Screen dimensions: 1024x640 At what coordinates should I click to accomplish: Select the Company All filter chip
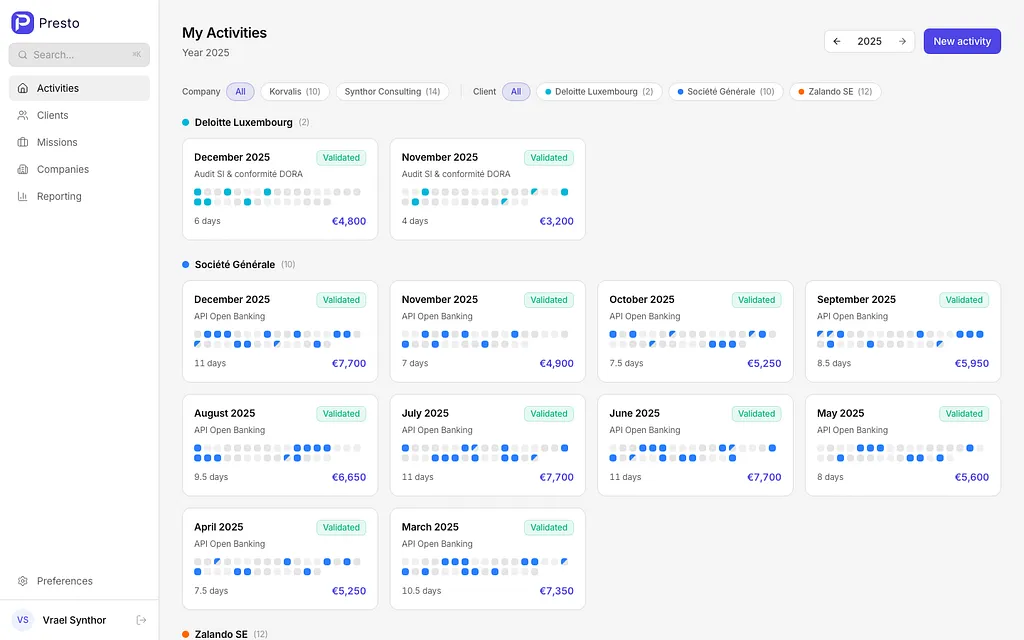(240, 91)
